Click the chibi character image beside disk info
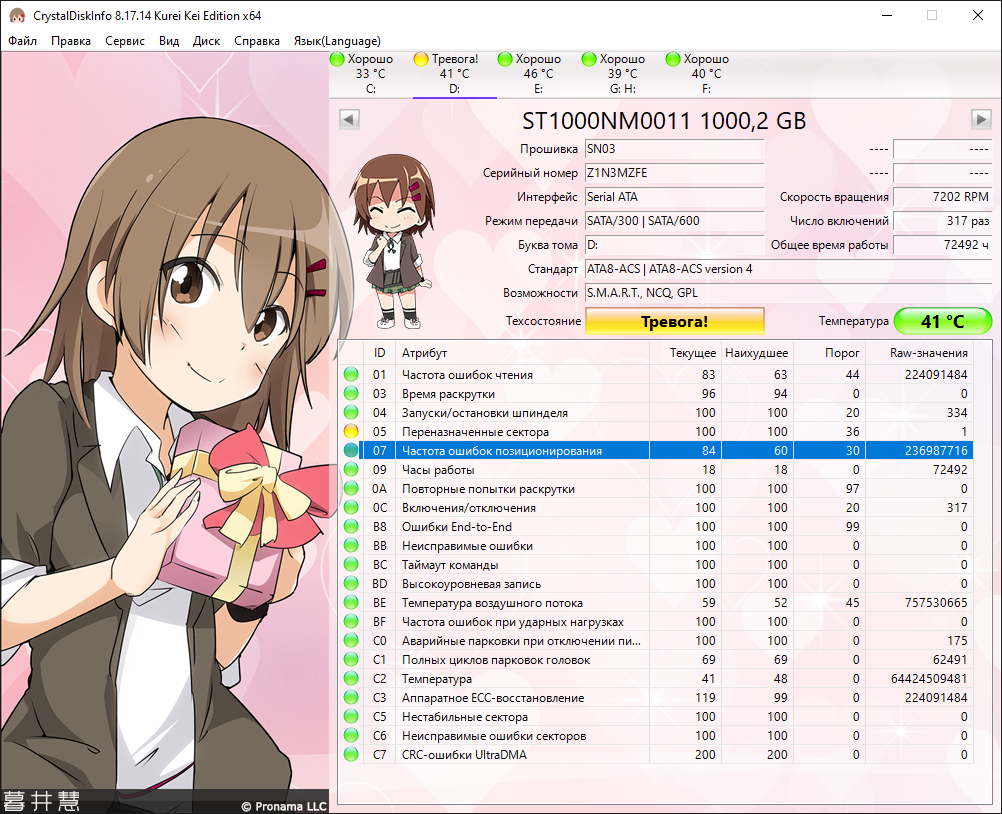This screenshot has height=814, width=1002. [x=394, y=241]
